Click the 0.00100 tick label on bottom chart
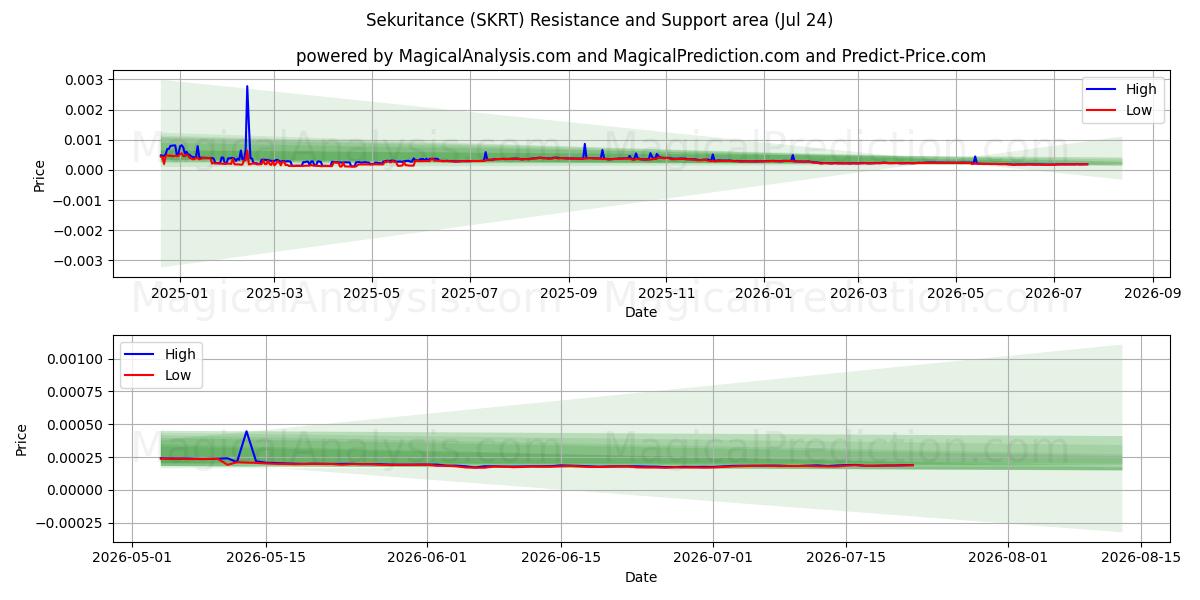 click(76, 359)
